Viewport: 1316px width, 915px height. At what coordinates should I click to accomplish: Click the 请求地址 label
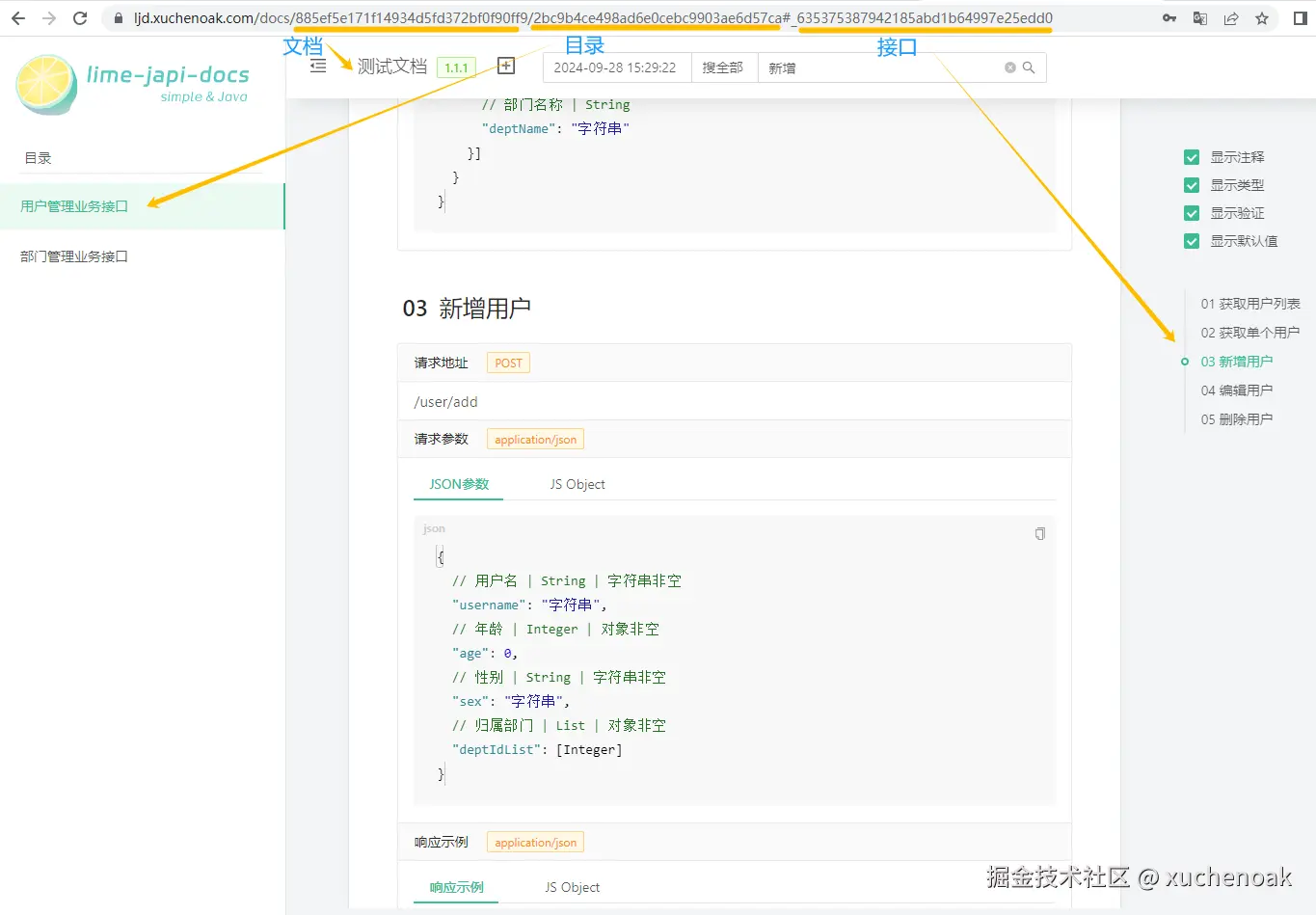tap(442, 363)
